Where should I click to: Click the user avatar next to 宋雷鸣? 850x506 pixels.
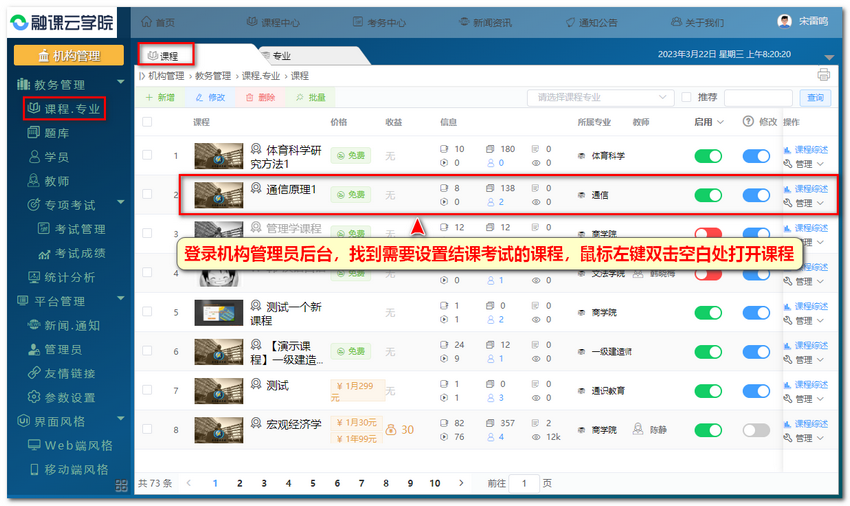coord(784,21)
